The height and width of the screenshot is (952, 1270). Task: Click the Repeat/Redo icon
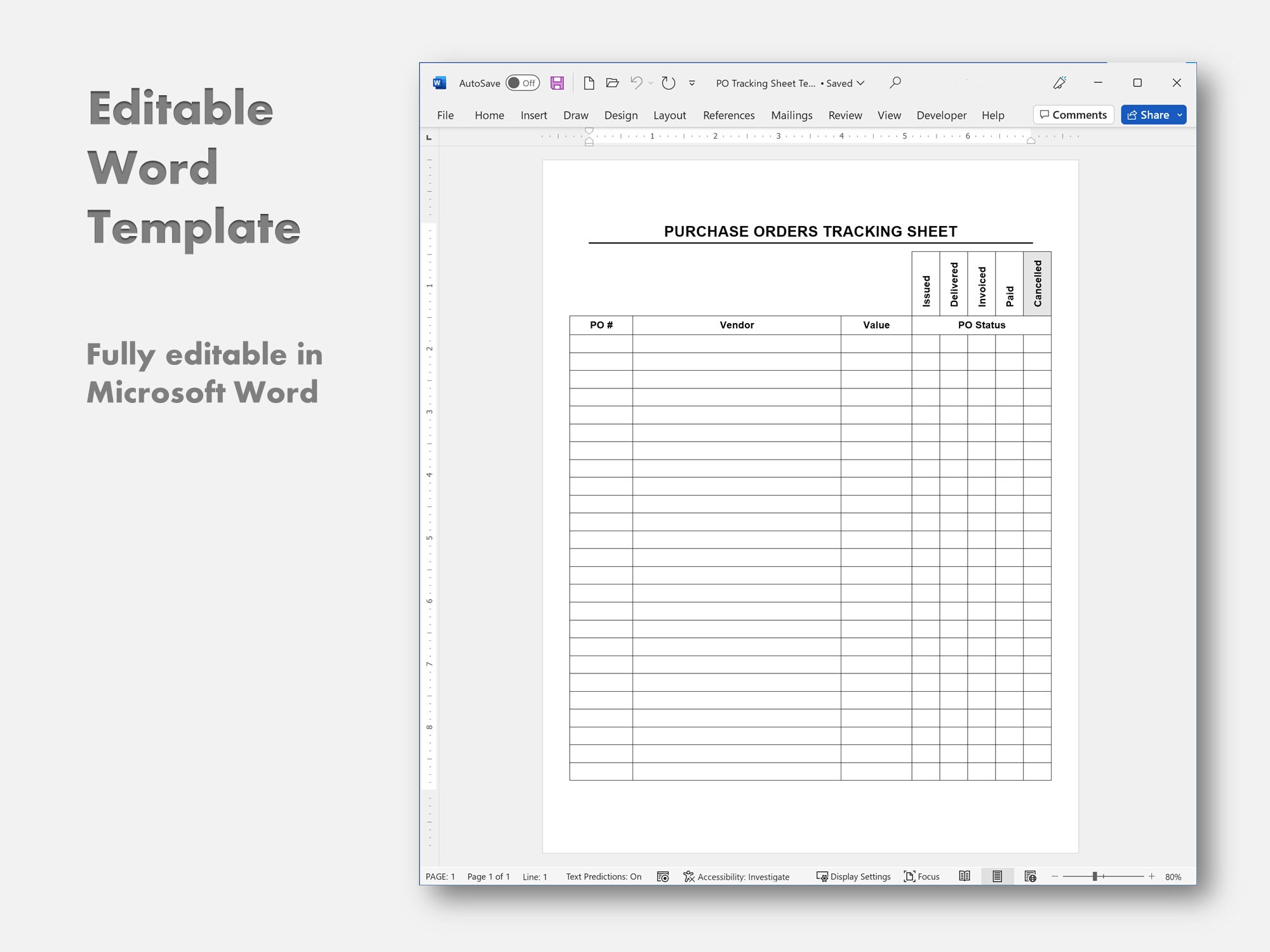668,83
